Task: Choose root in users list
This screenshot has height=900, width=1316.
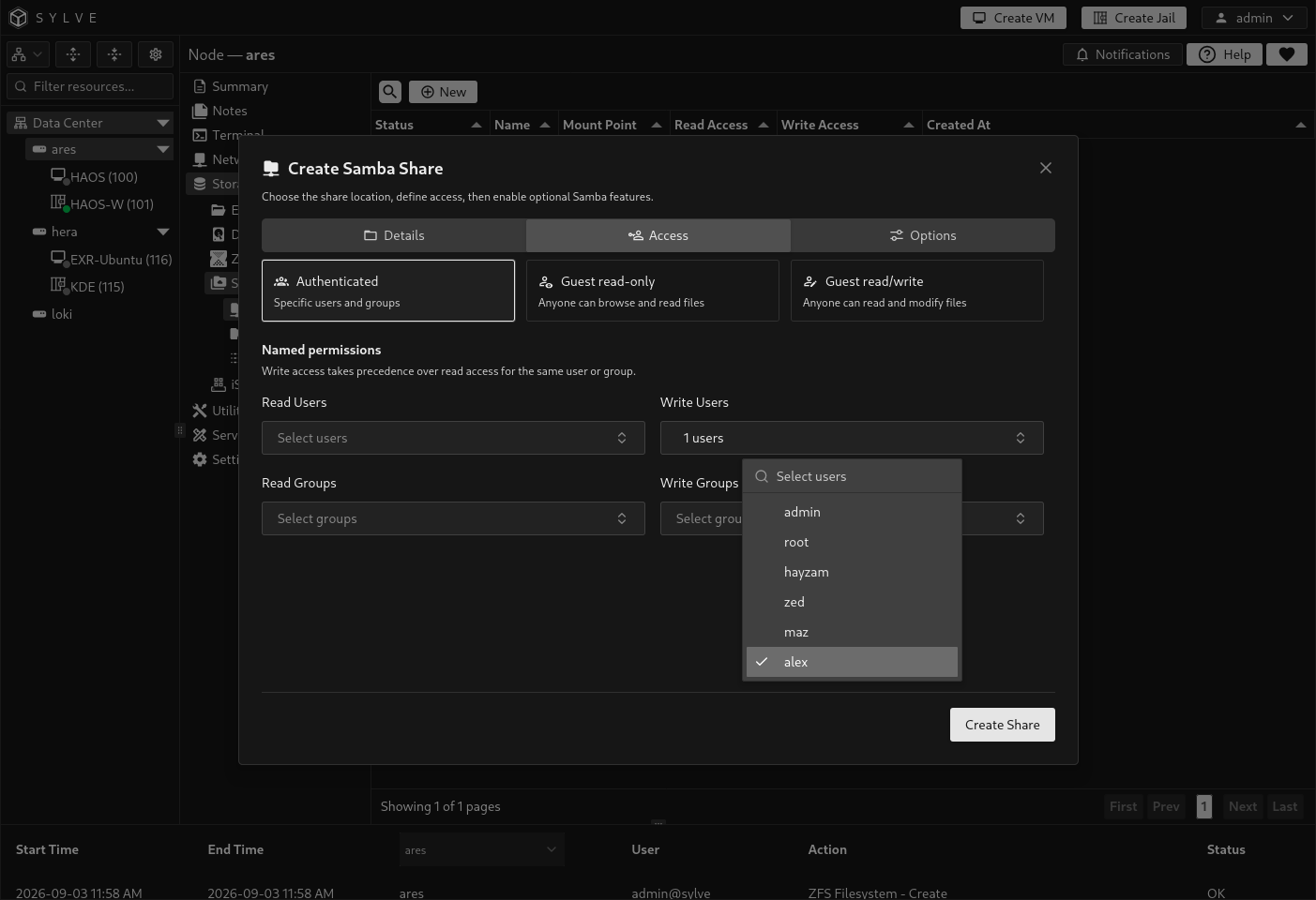Action: [x=852, y=542]
